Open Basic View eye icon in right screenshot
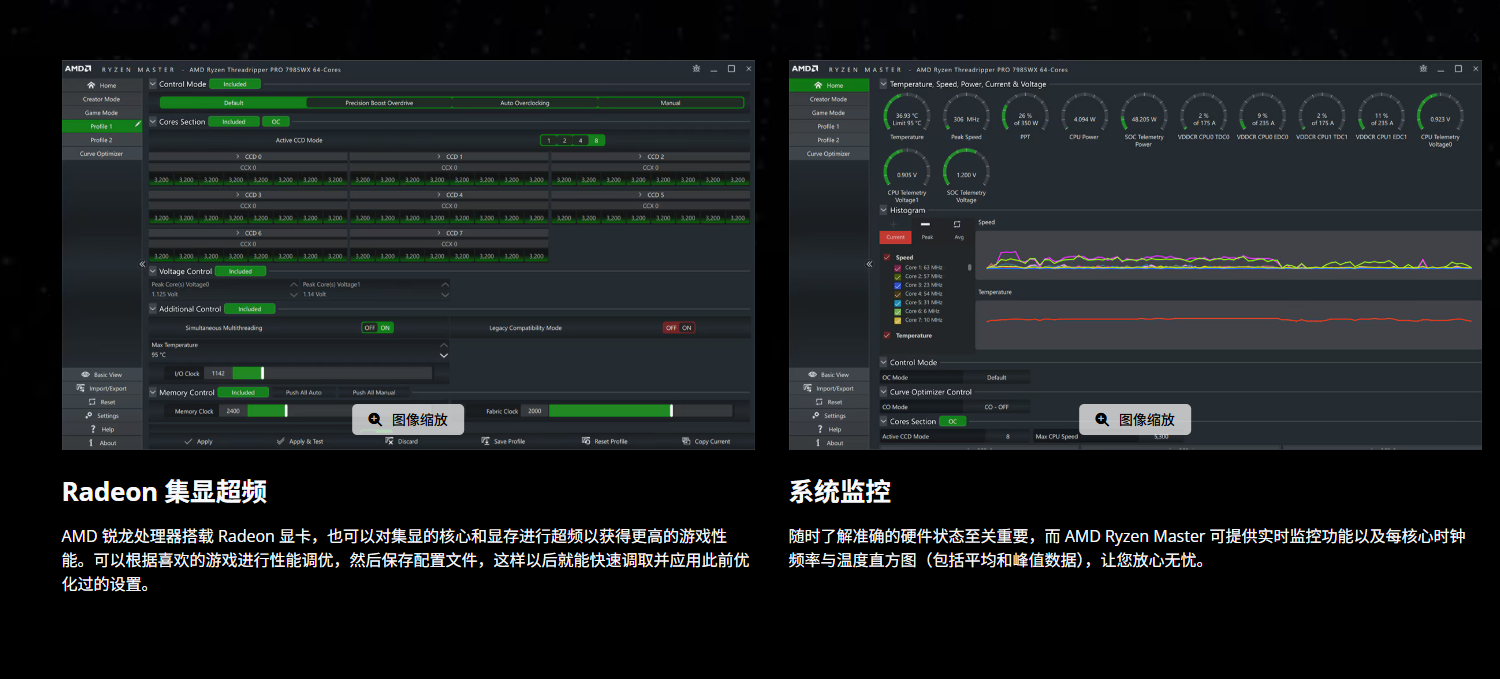This screenshot has height=679, width=1500. 813,375
